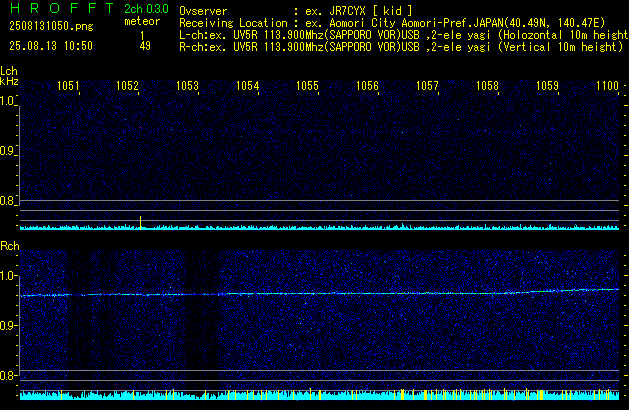Viewport: 629px width, 410px height.
Task: Click the cyan Lch level graph strip
Action: point(319,227)
